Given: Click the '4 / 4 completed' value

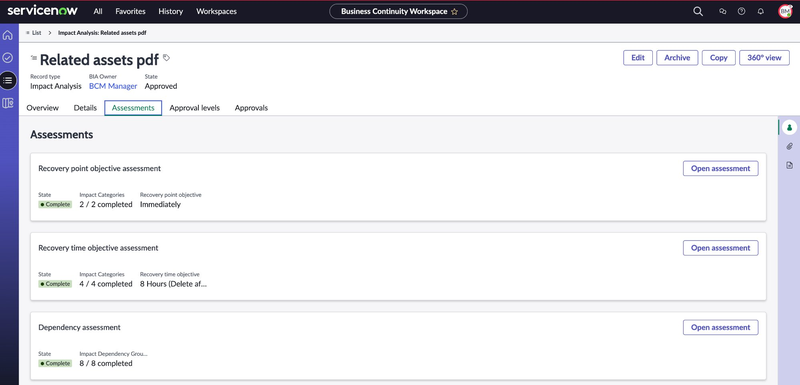Looking at the screenshot, I should [x=106, y=284].
